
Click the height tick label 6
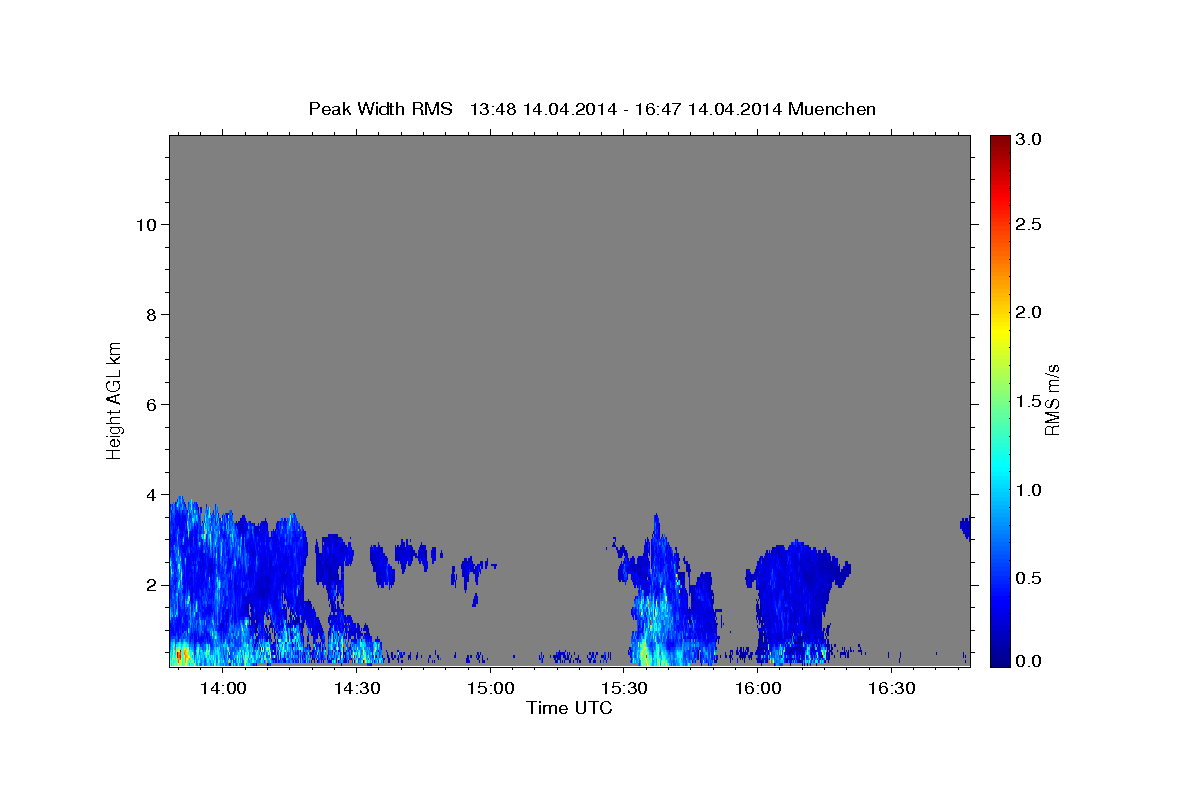click(151, 405)
